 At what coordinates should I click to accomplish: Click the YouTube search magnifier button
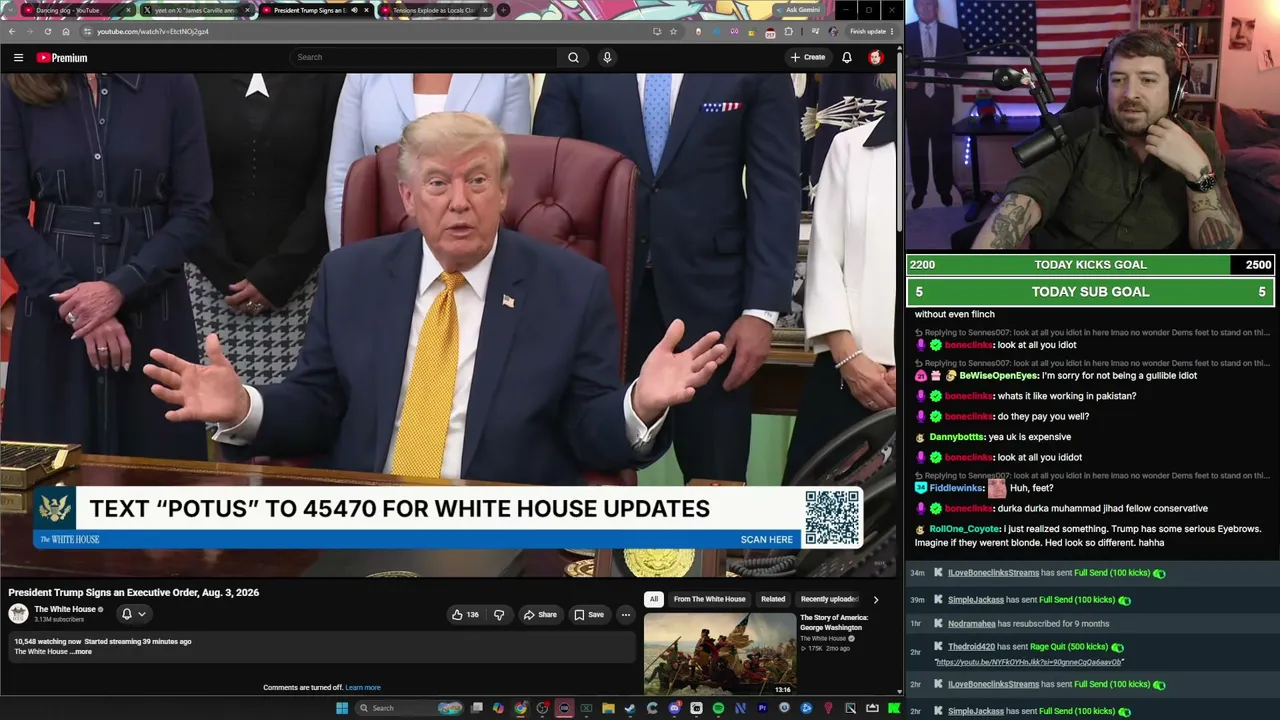(573, 57)
